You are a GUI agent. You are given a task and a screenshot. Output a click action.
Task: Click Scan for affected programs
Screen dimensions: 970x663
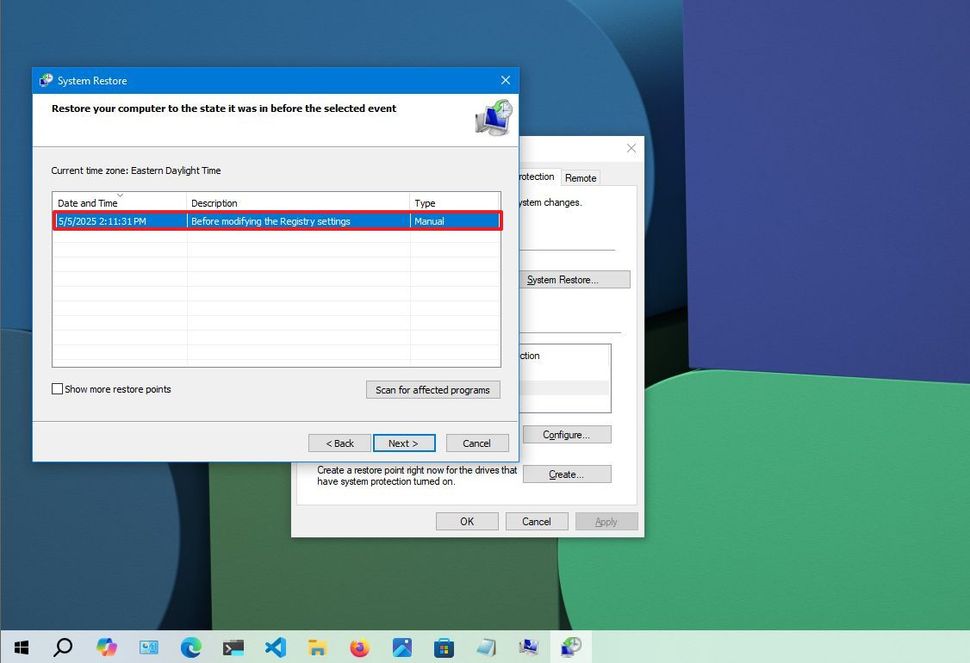(x=432, y=389)
